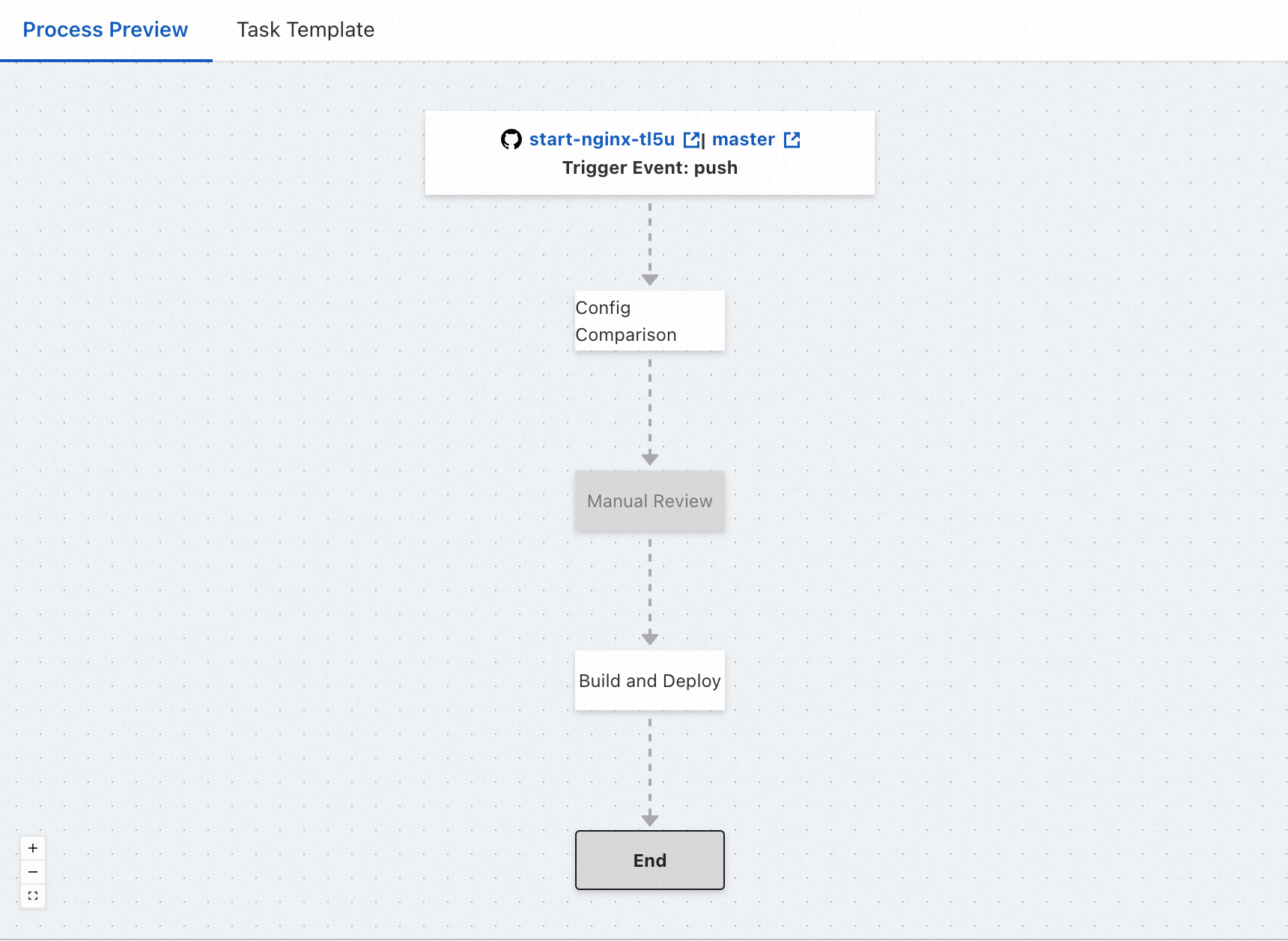Switch to the Process Preview tab
This screenshot has width=1288, height=941.
pyautogui.click(x=106, y=30)
